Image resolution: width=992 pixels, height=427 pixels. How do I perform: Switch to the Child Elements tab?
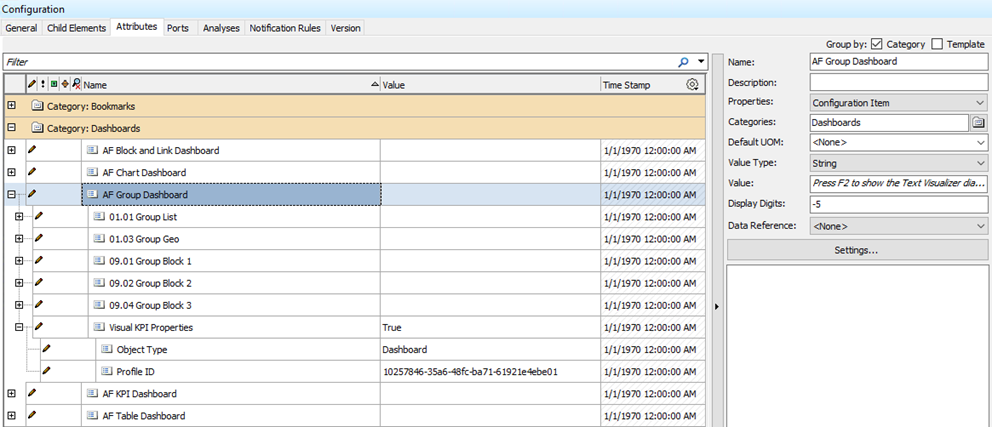(77, 28)
